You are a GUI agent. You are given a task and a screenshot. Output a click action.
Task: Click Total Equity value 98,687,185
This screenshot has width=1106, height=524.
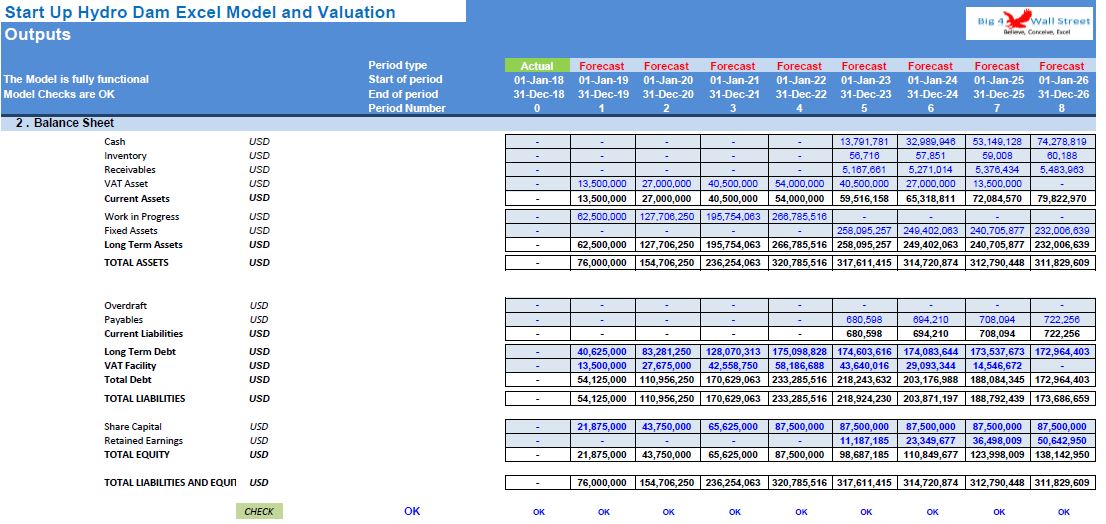tap(863, 455)
